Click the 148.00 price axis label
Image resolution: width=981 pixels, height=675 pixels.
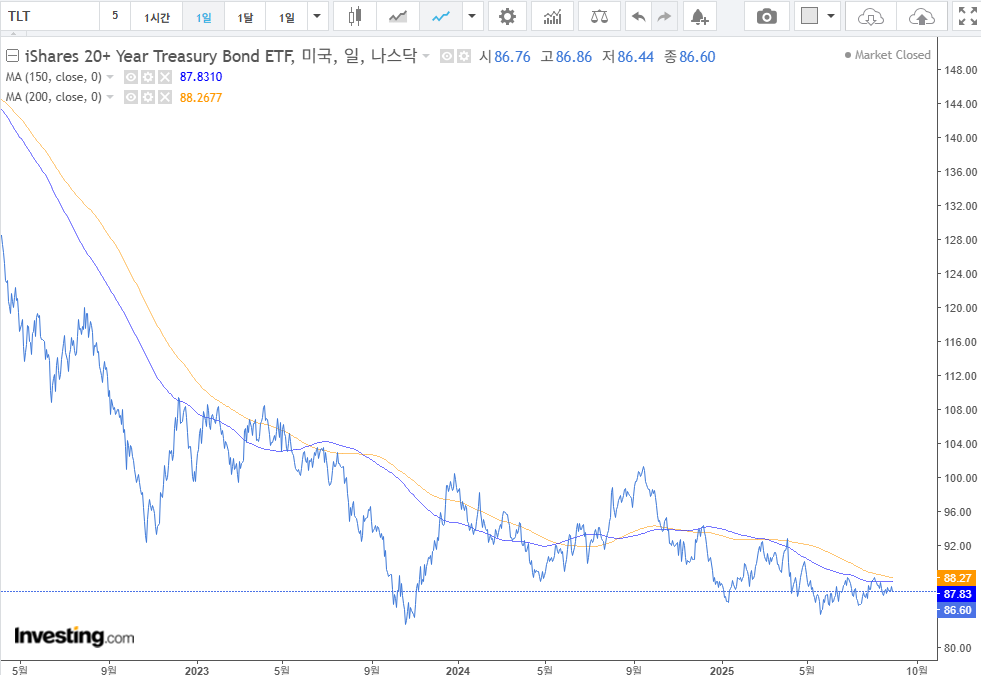point(960,69)
